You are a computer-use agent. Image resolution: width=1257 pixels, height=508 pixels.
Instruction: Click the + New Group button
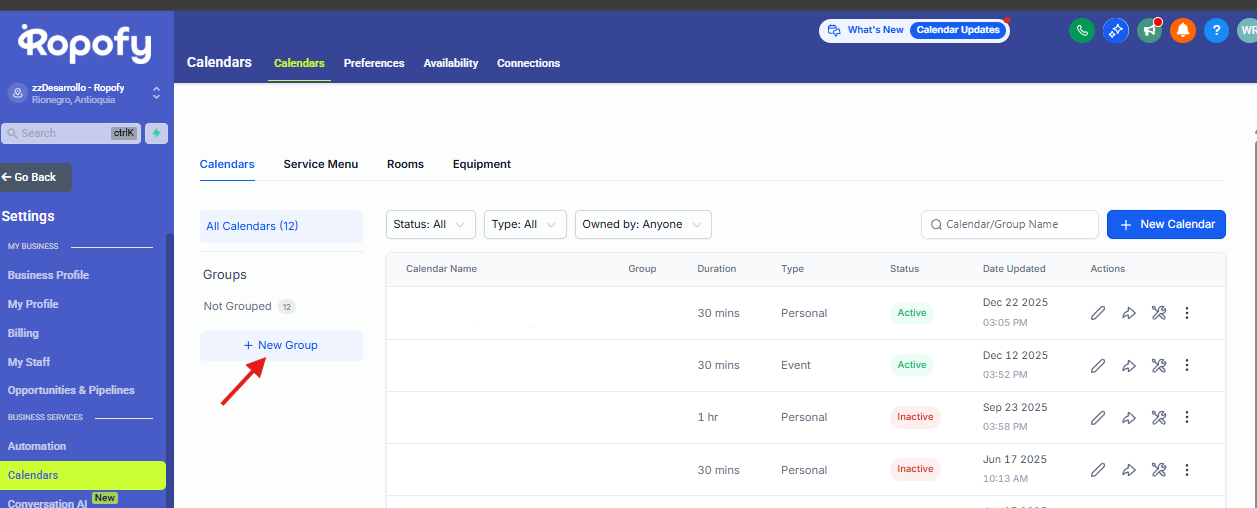281,345
